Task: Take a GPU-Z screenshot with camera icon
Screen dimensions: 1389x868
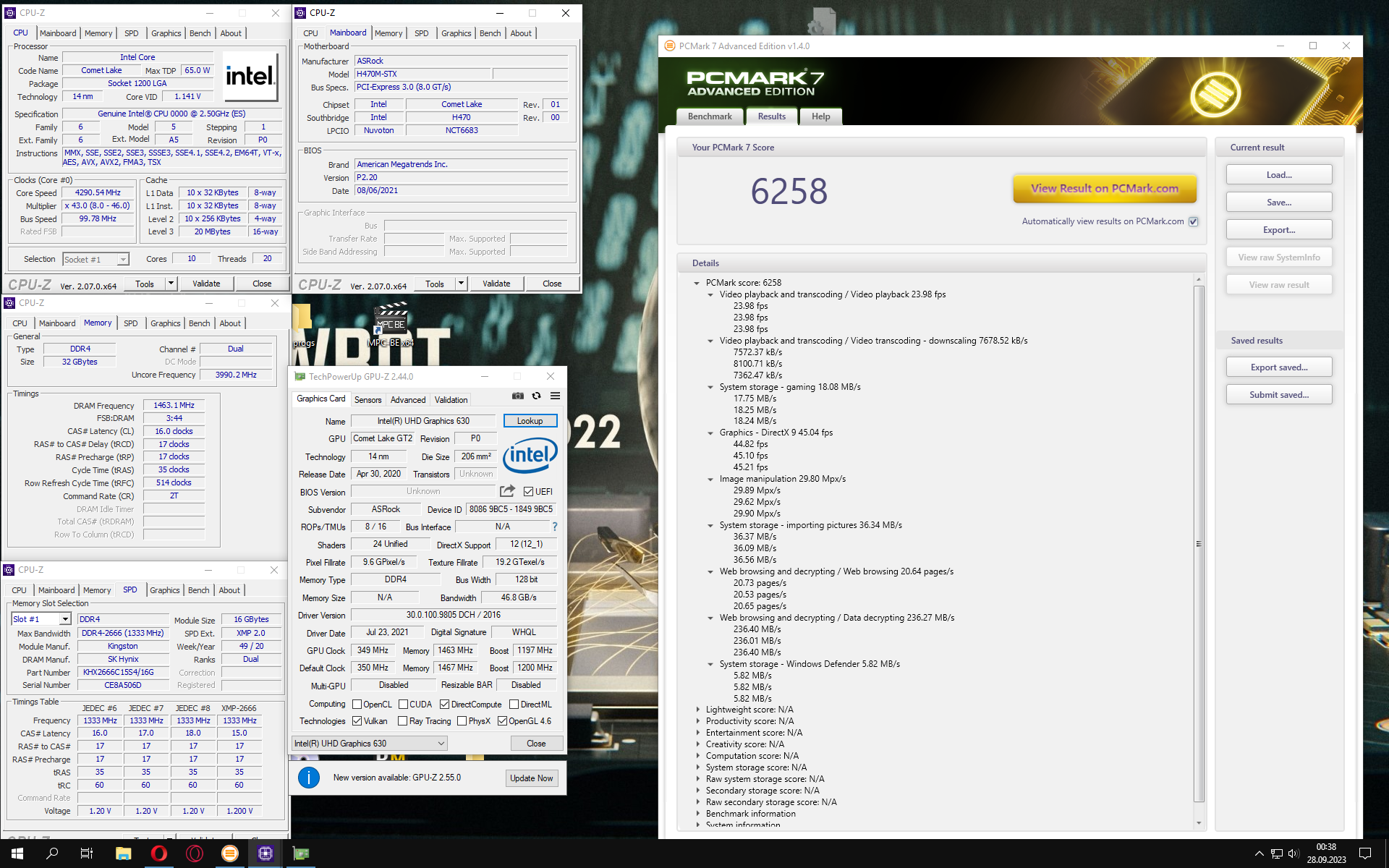Action: [518, 396]
